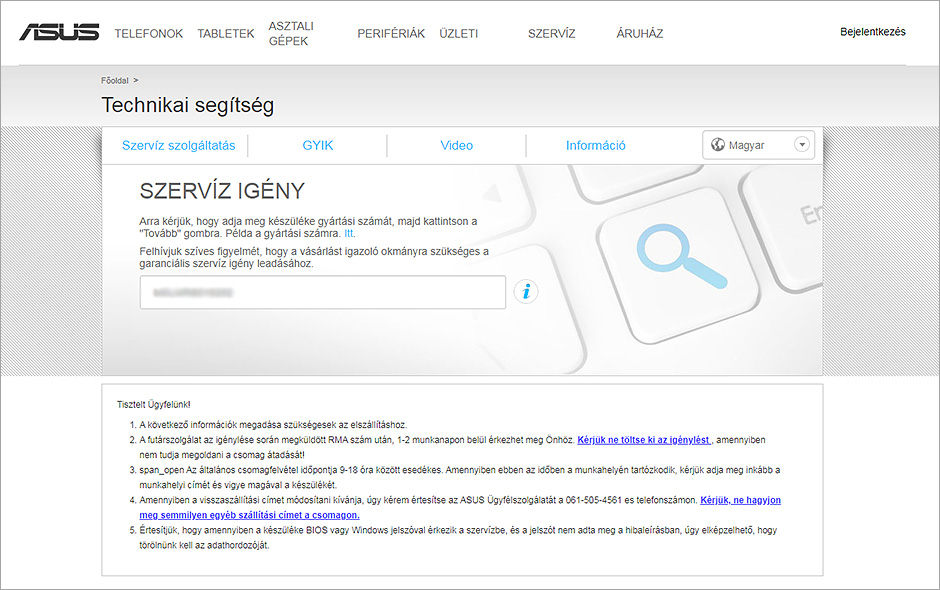
Task: Switch to the GYIK tab
Action: pos(318,145)
